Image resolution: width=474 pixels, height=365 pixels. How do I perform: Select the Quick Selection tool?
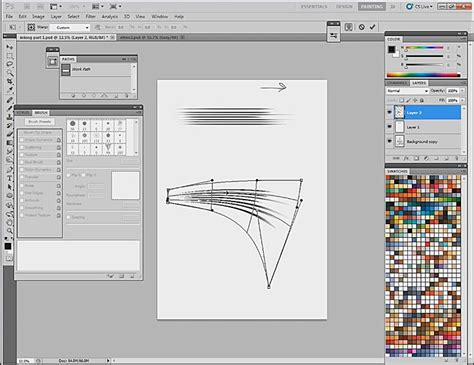9,73
